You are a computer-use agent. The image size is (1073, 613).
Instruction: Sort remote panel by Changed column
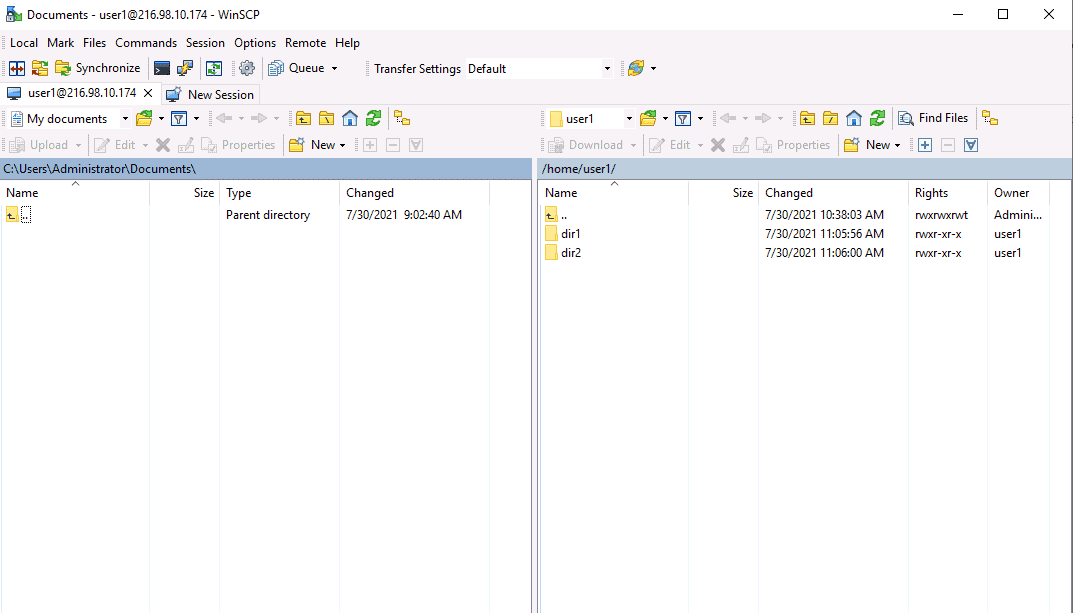(833, 193)
